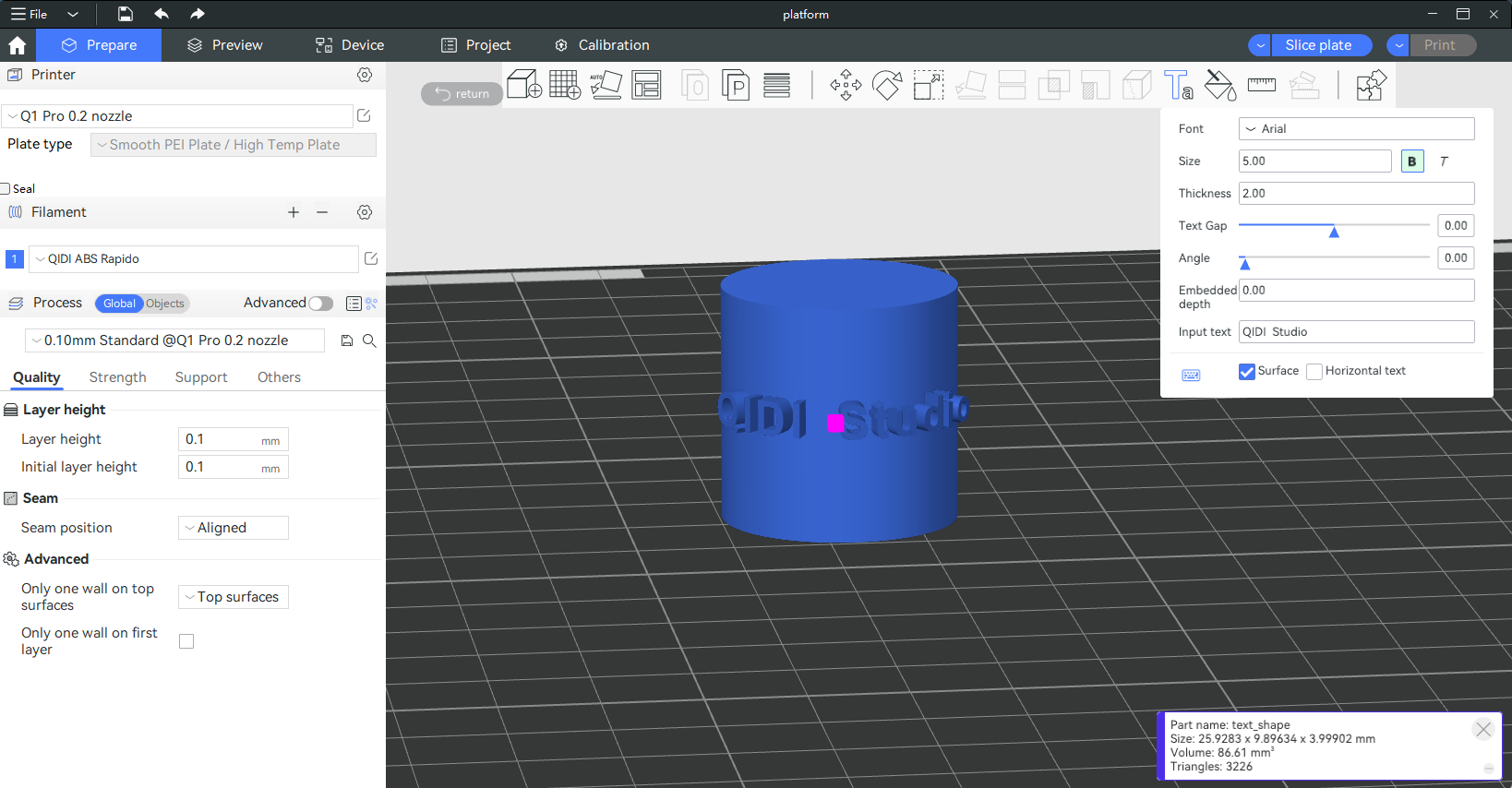Select the Measure ruler tool
This screenshot has width=1512, height=788.
[x=1261, y=85]
